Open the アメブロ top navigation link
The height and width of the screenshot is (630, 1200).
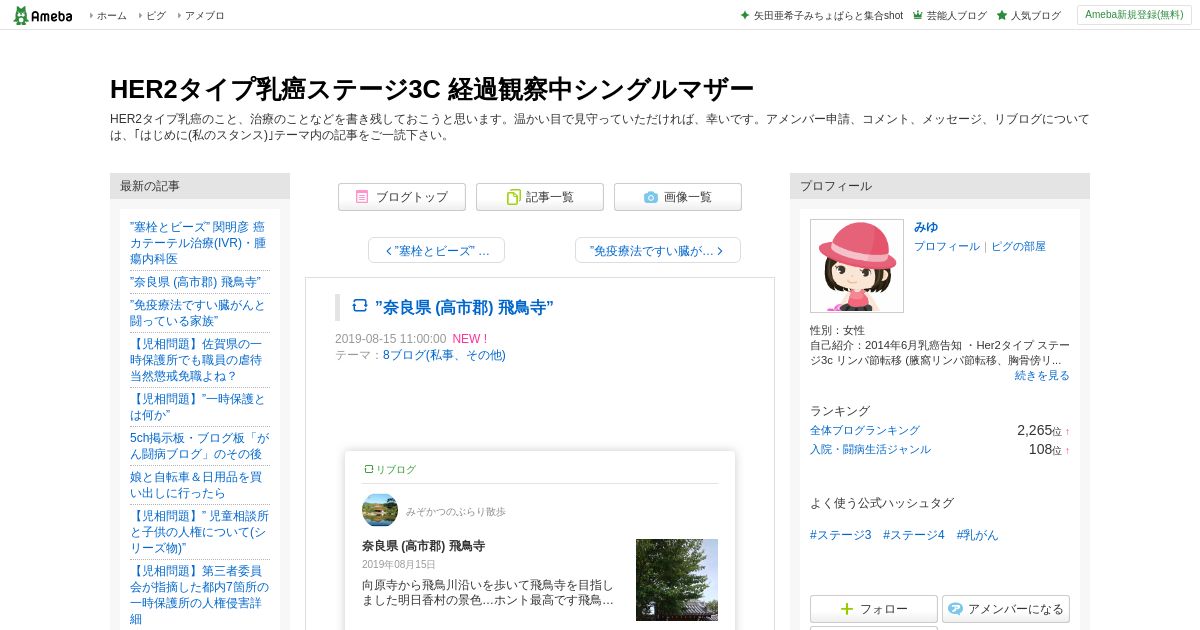click(204, 15)
